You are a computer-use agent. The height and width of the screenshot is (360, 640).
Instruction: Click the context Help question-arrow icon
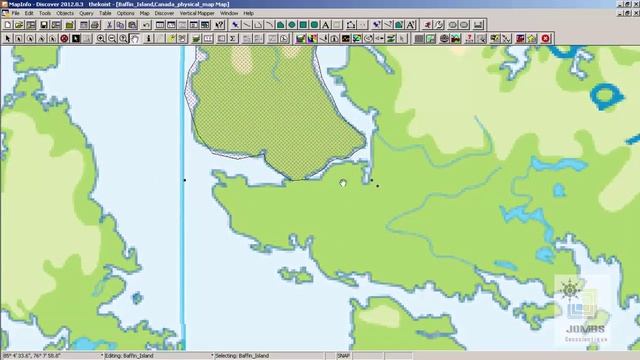click(x=220, y=25)
